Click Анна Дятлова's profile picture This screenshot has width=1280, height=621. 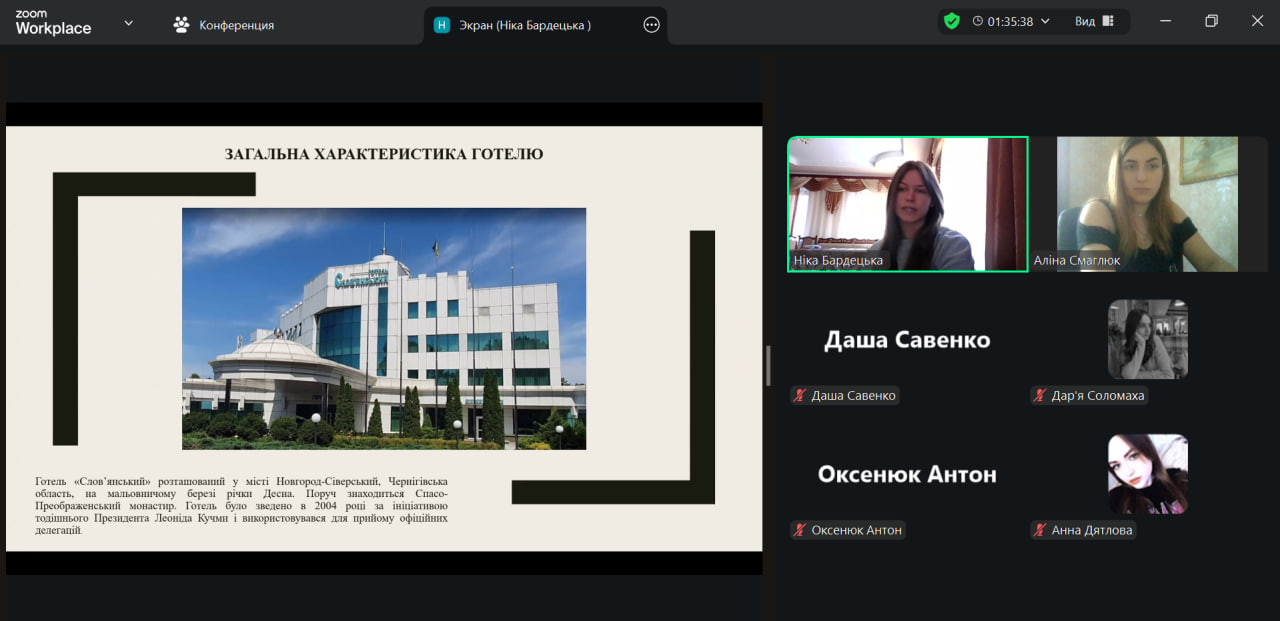[x=1147, y=474]
